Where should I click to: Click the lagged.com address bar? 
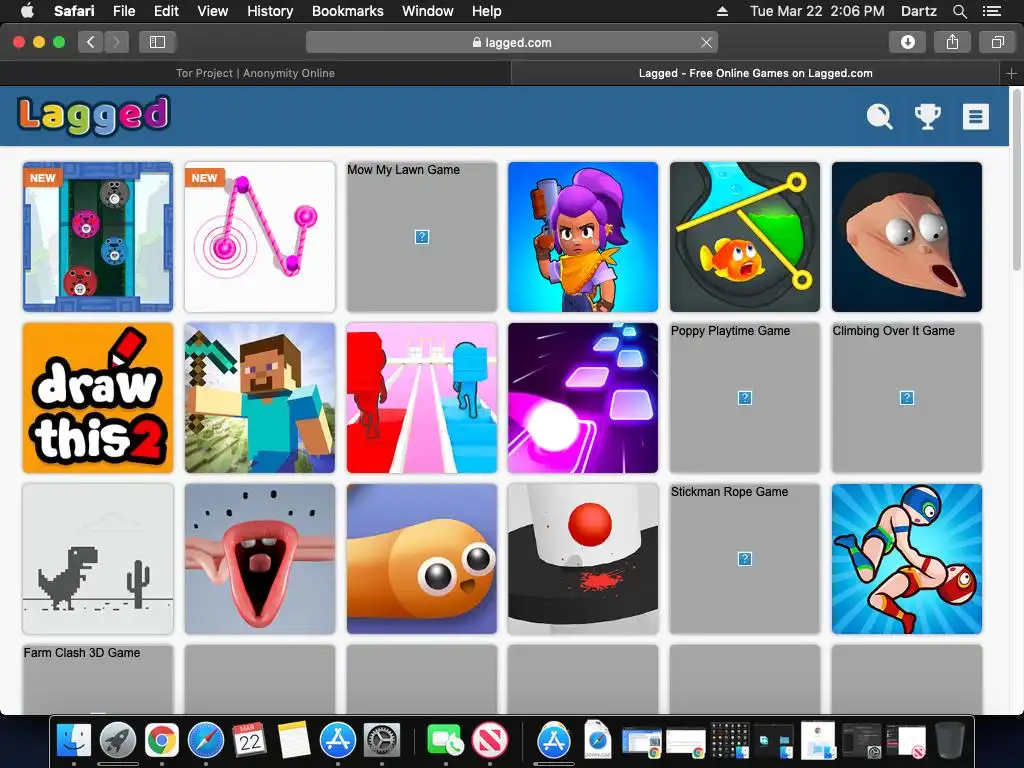(511, 42)
